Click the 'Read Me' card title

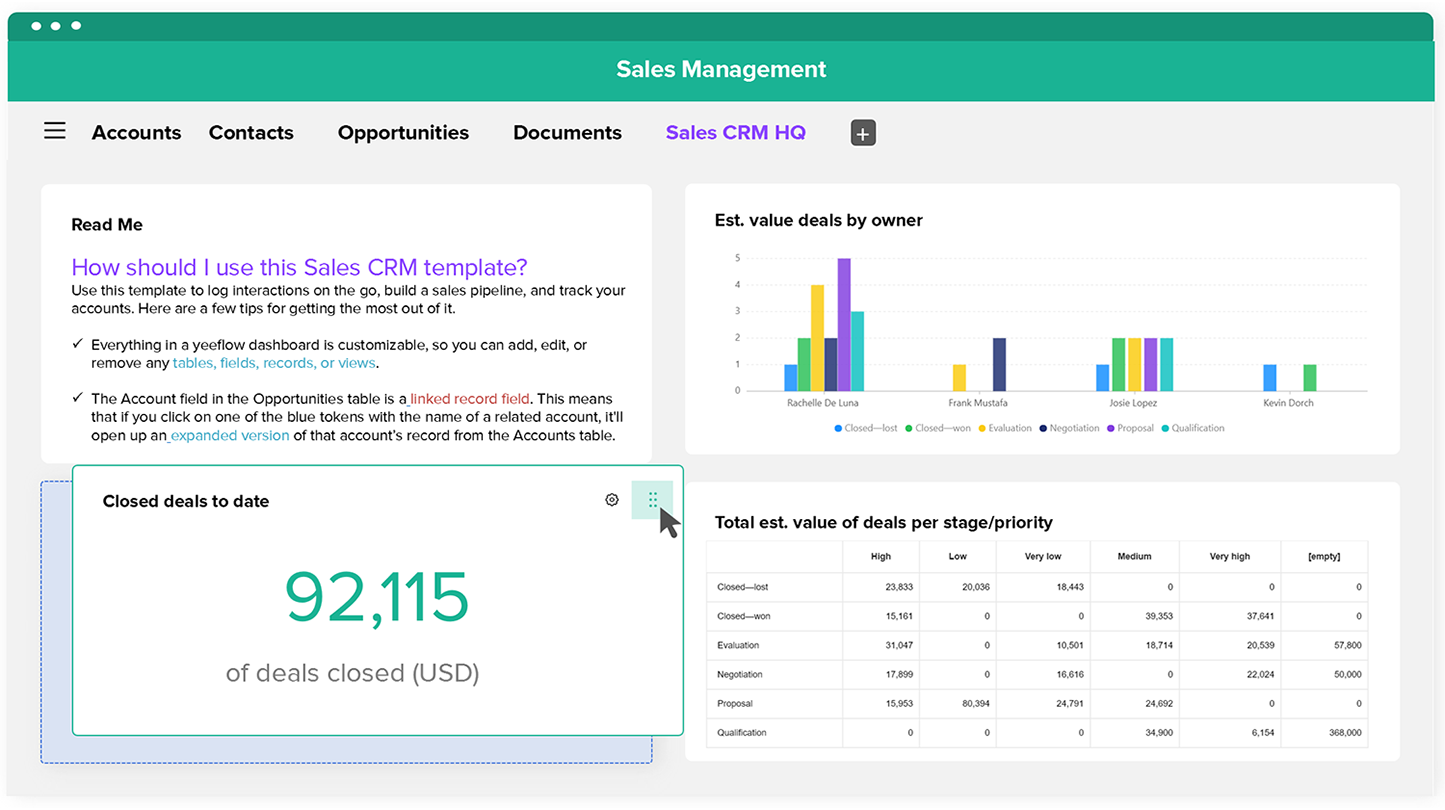pos(107,225)
